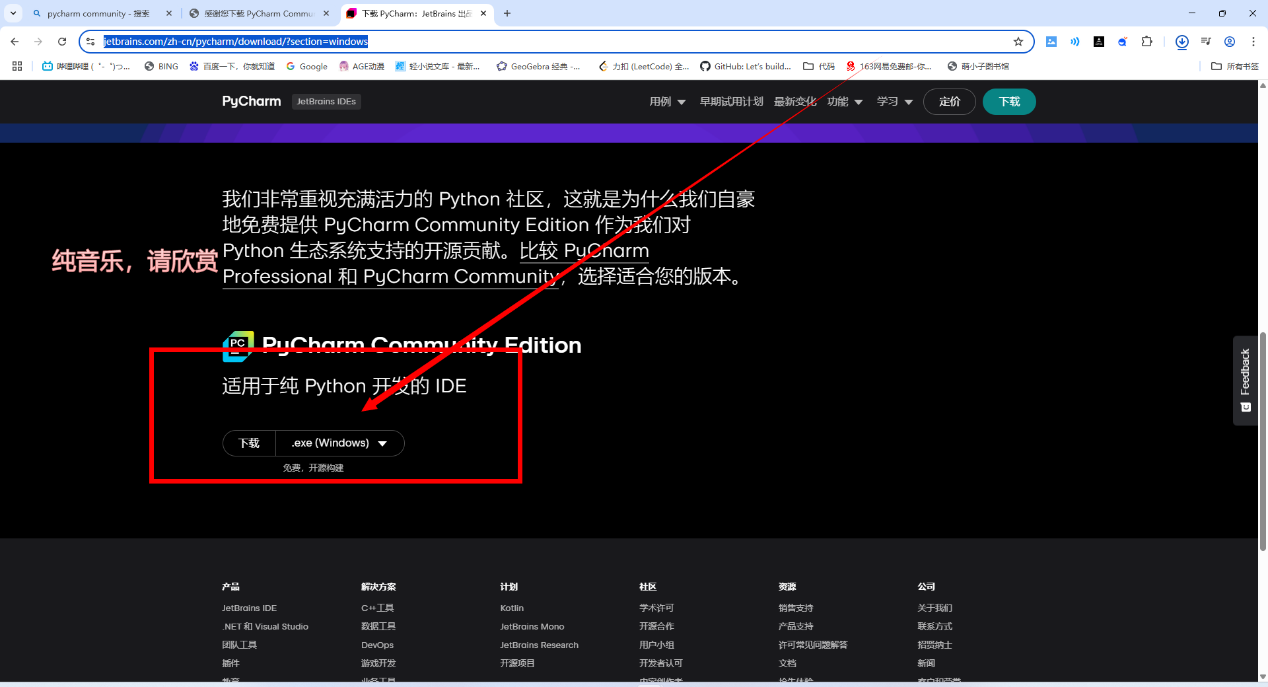Go back to the previous page

[x=14, y=41]
